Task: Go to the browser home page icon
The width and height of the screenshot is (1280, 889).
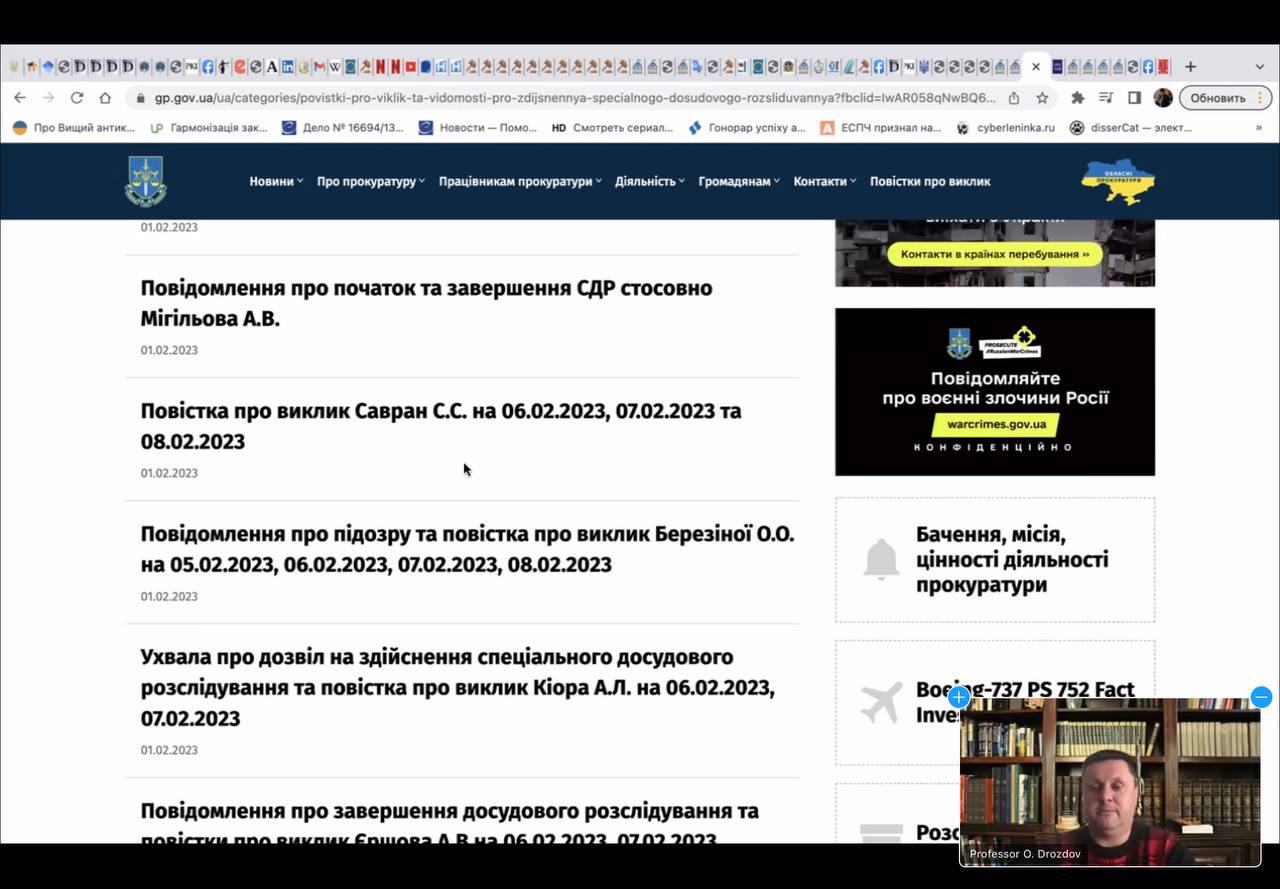Action: [x=105, y=98]
